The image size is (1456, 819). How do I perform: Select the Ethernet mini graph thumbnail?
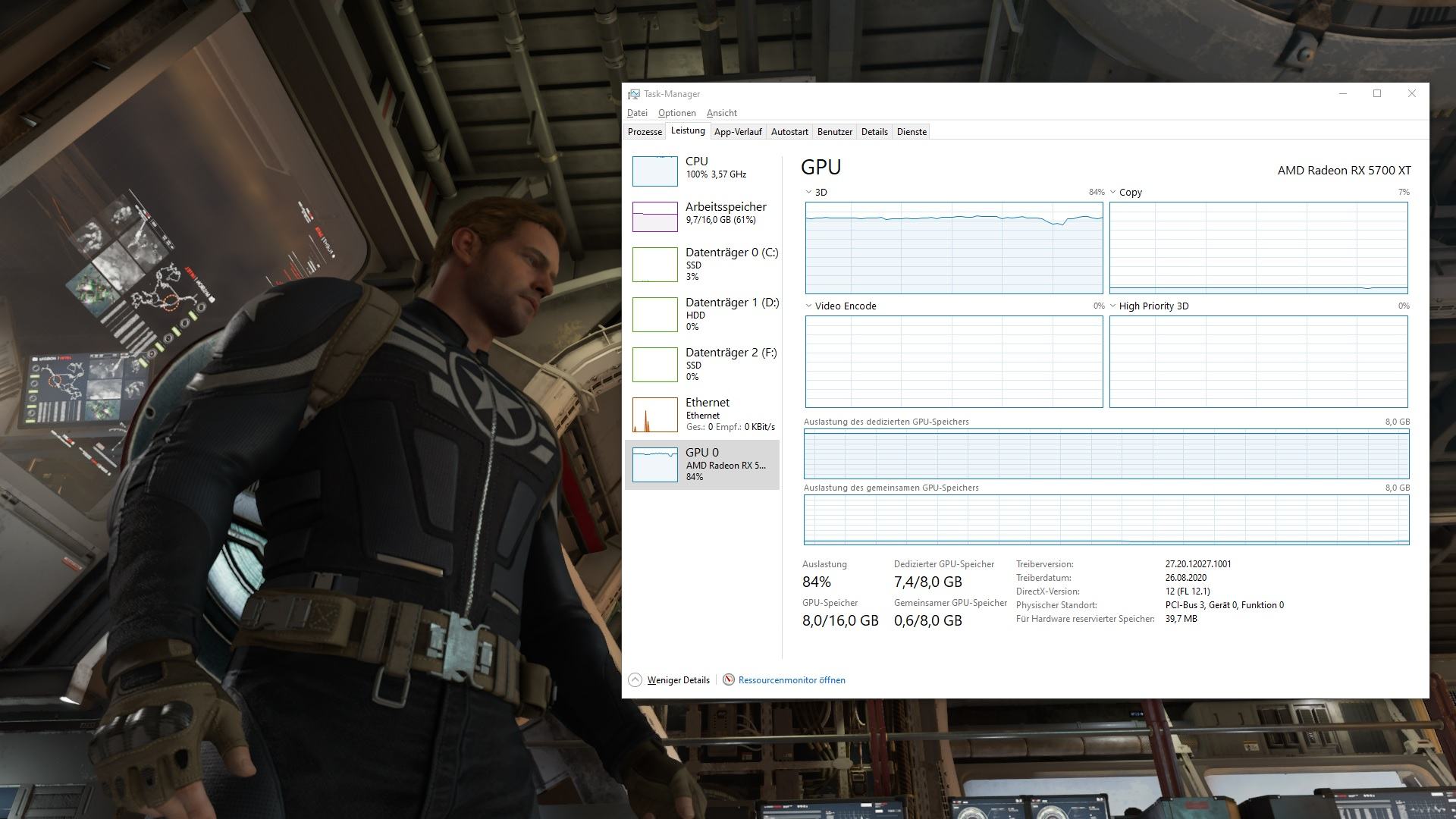(655, 415)
